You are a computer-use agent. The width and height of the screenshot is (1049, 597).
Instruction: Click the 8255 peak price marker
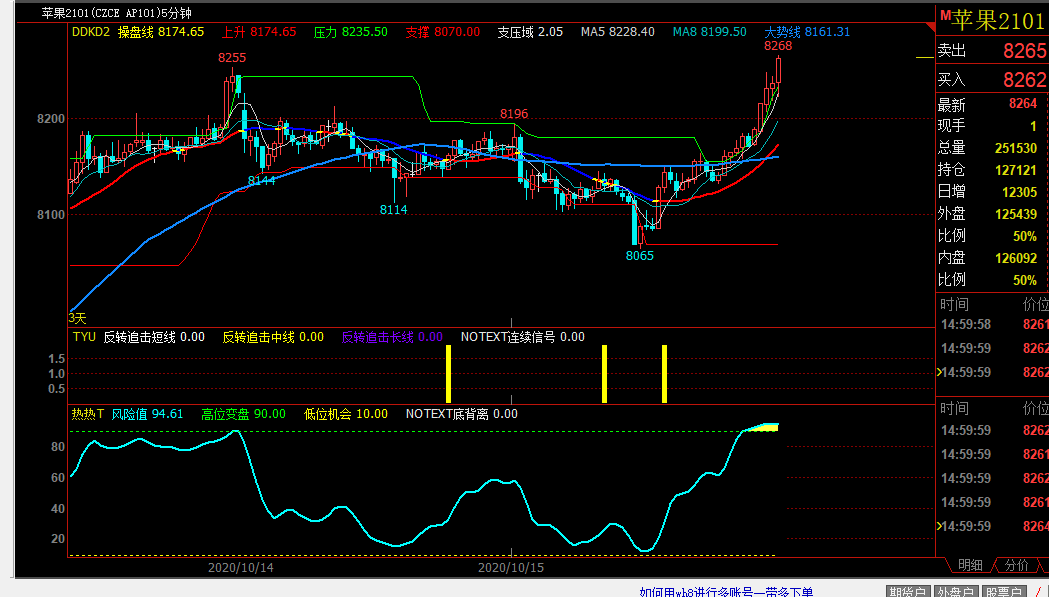[232, 58]
